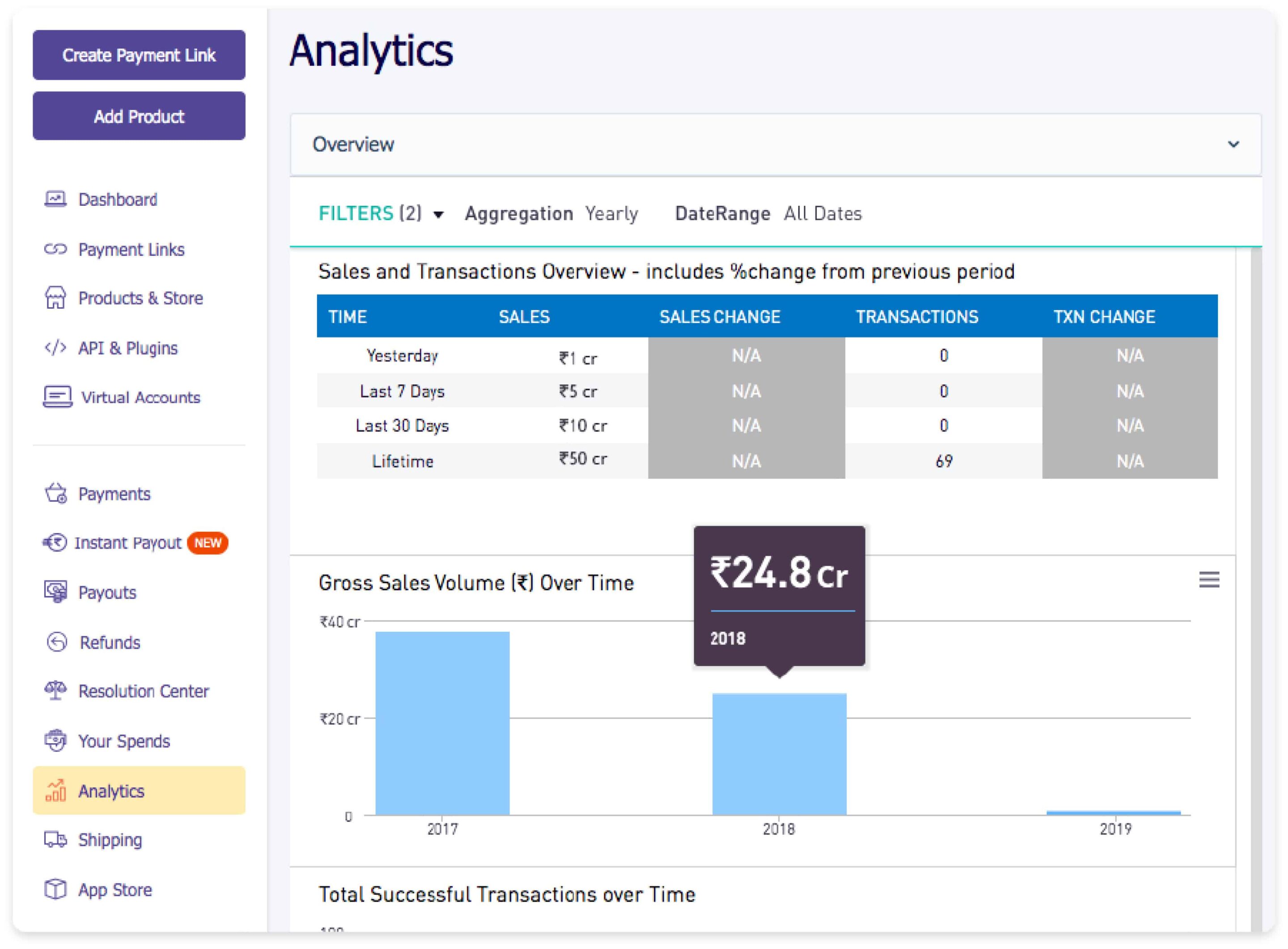Click the Virtual Accounts laptop icon
This screenshot has height=949, width=1288.
57,397
